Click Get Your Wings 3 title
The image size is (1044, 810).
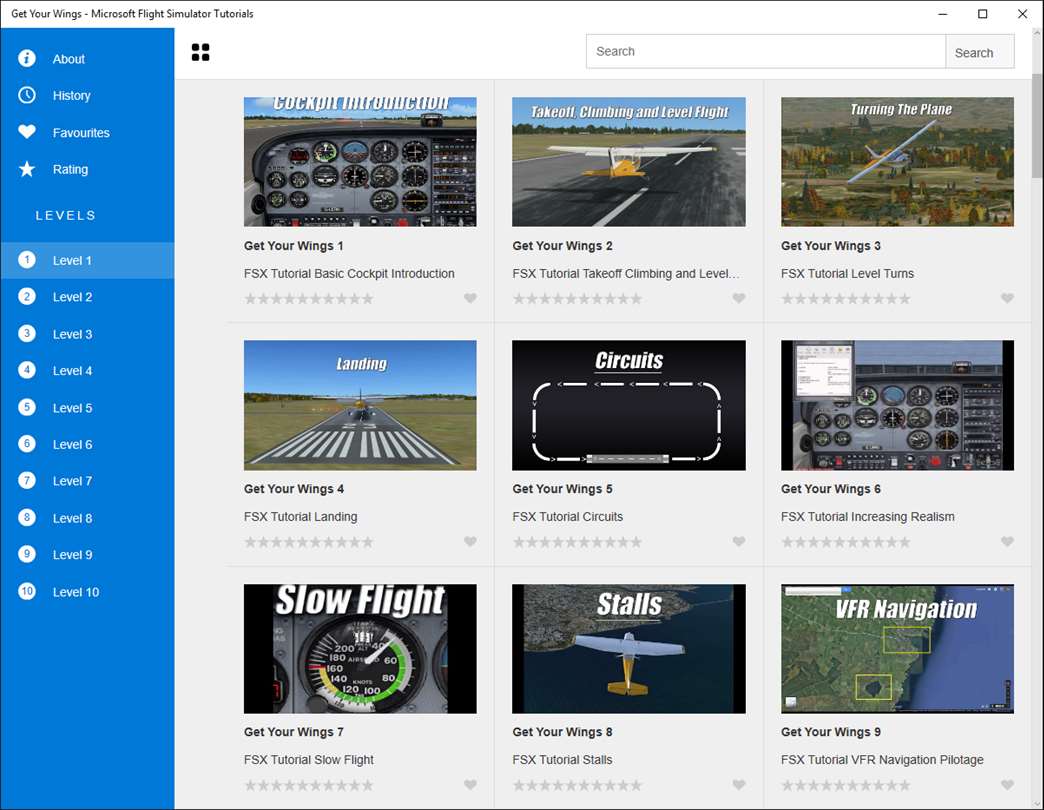831,246
